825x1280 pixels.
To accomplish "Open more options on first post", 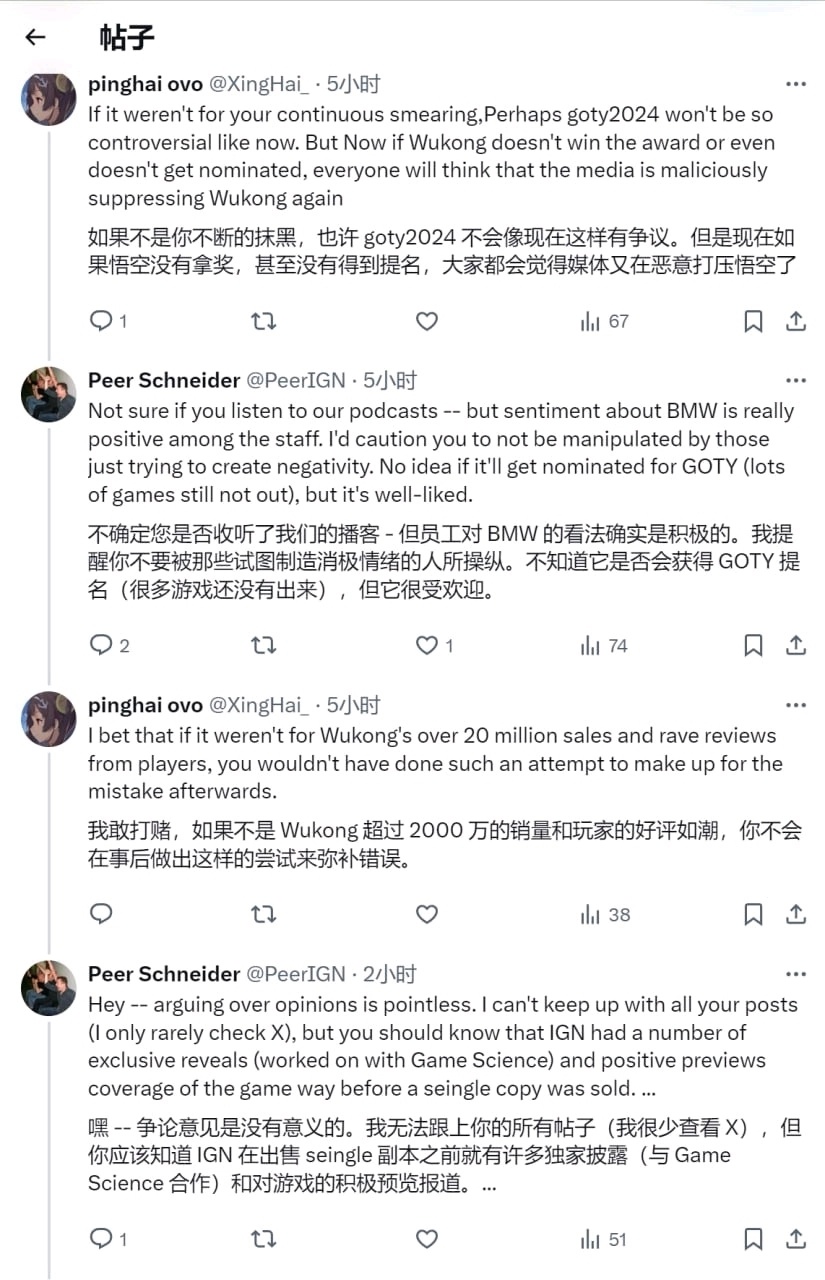I will 796,85.
